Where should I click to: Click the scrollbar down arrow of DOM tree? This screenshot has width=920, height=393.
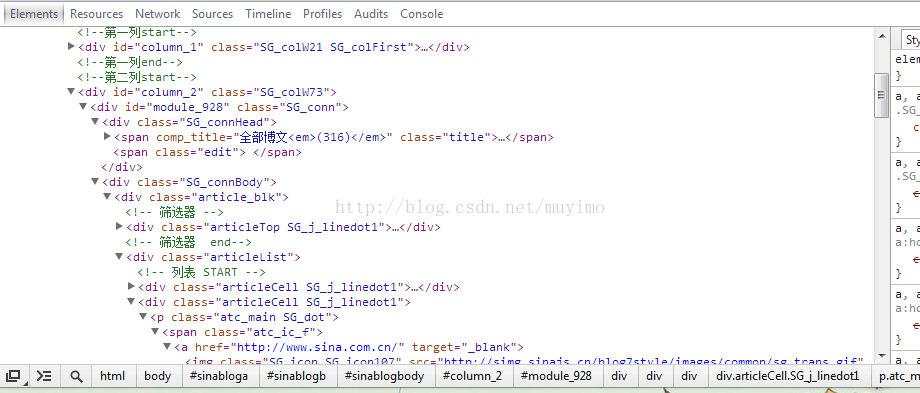tap(882, 356)
